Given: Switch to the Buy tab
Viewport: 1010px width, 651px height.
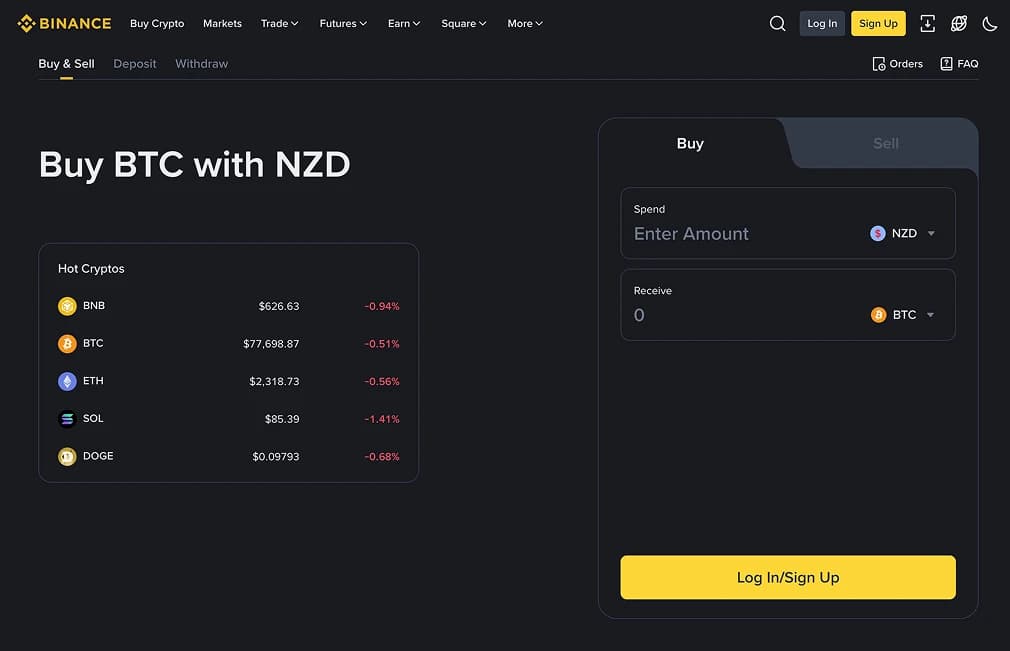Looking at the screenshot, I should point(689,144).
